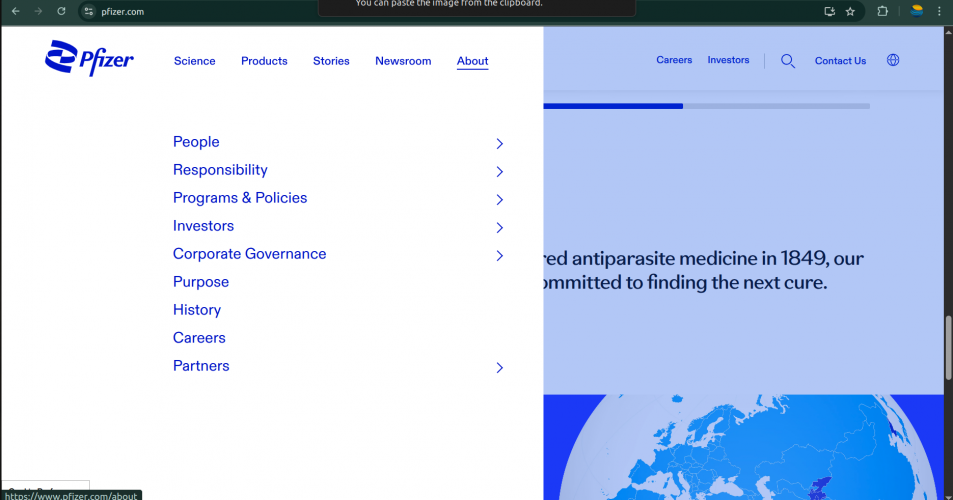Expand the Investors submenu chevron
Screen dimensions: 953x500
pyautogui.click(x=500, y=227)
